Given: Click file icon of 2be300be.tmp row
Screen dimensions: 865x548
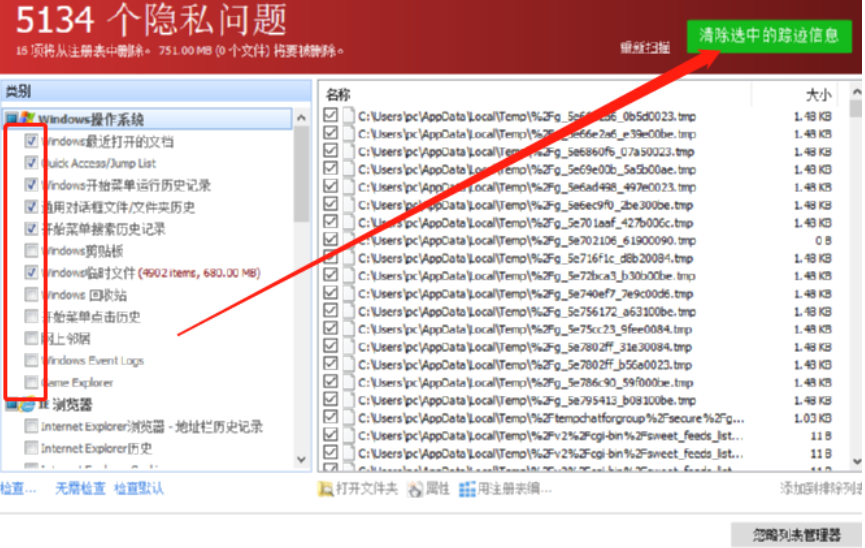Looking at the screenshot, I should tap(349, 205).
